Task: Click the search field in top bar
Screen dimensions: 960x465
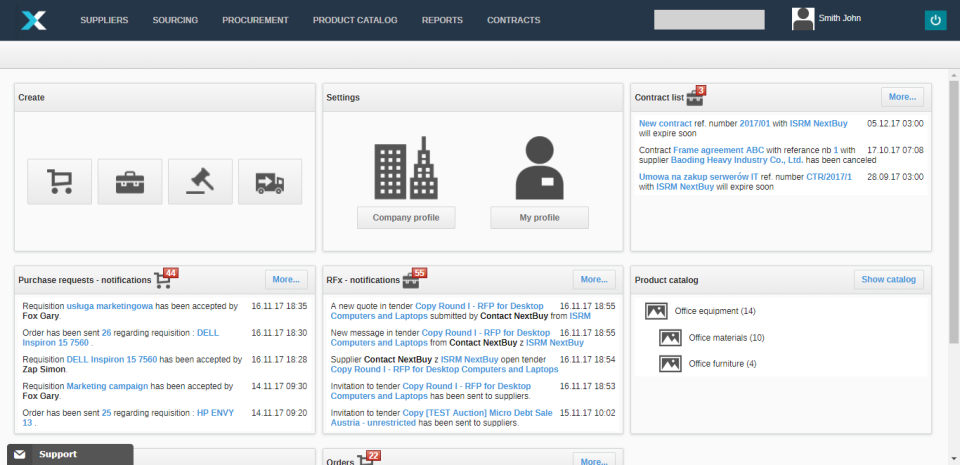Action: coord(709,20)
